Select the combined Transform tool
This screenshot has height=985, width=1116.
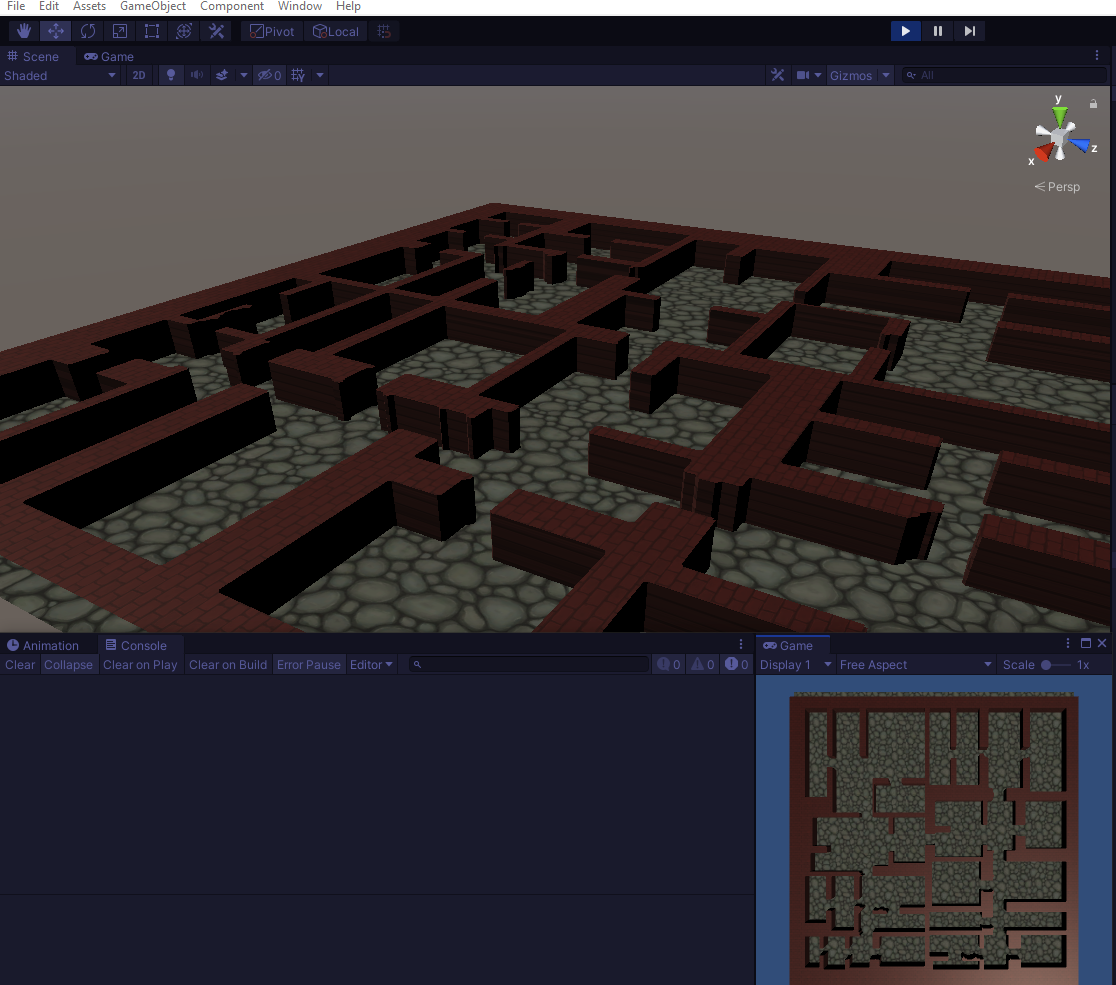pos(184,31)
